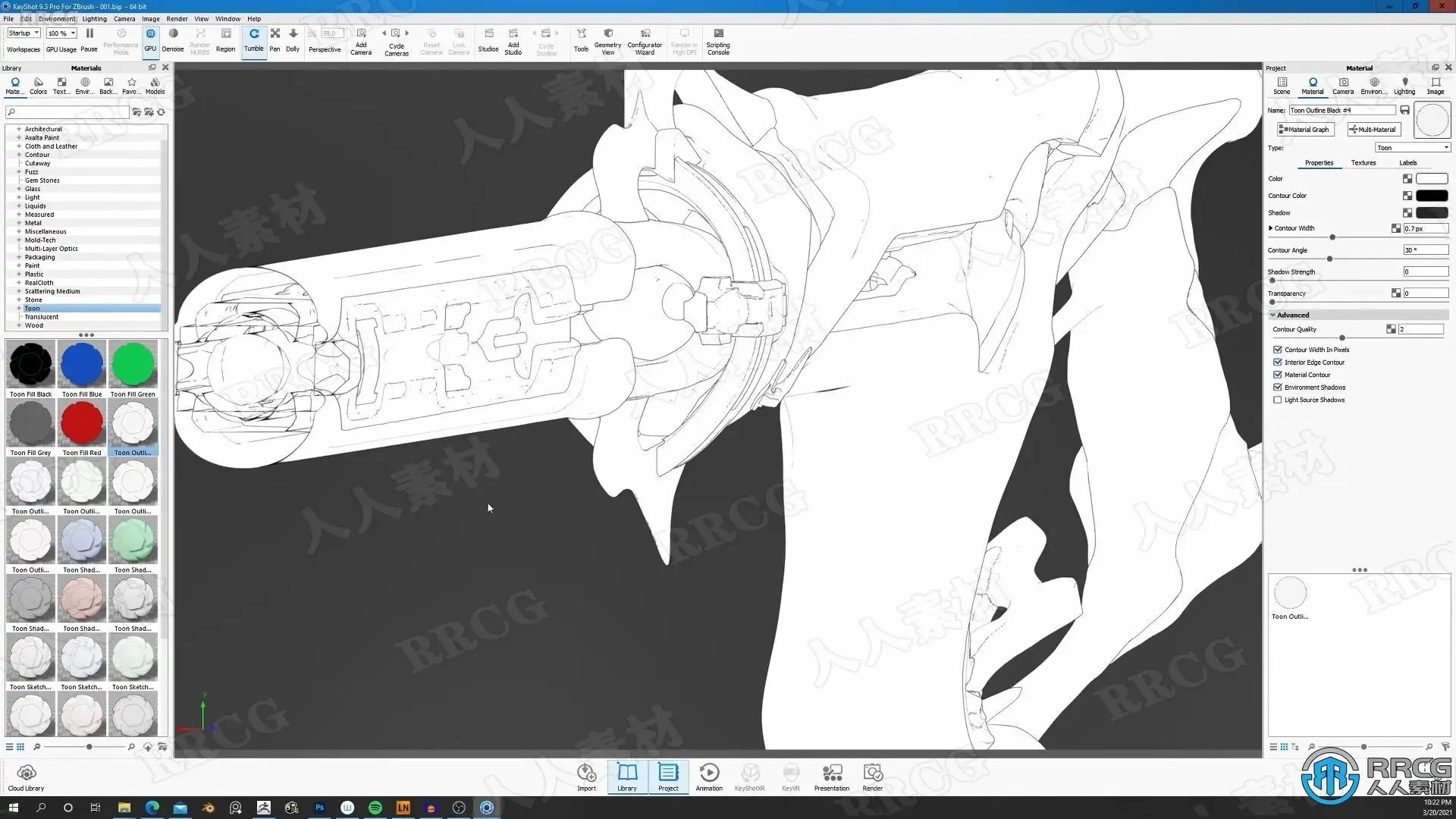Open the Geometry View tool

pyautogui.click(x=607, y=39)
